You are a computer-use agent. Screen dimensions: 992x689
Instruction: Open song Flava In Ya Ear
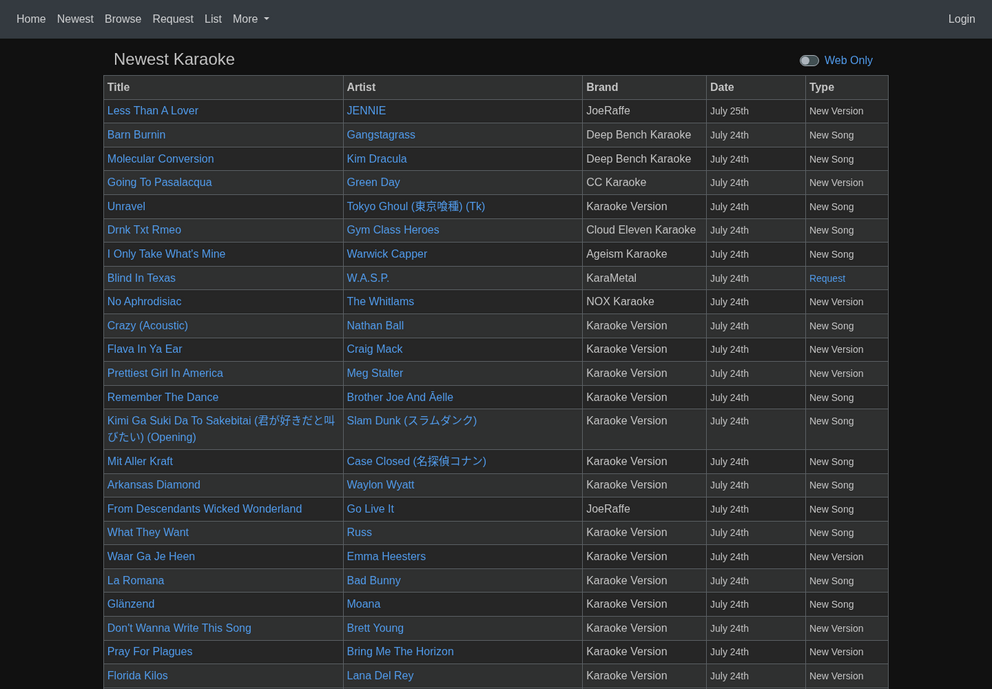144,349
